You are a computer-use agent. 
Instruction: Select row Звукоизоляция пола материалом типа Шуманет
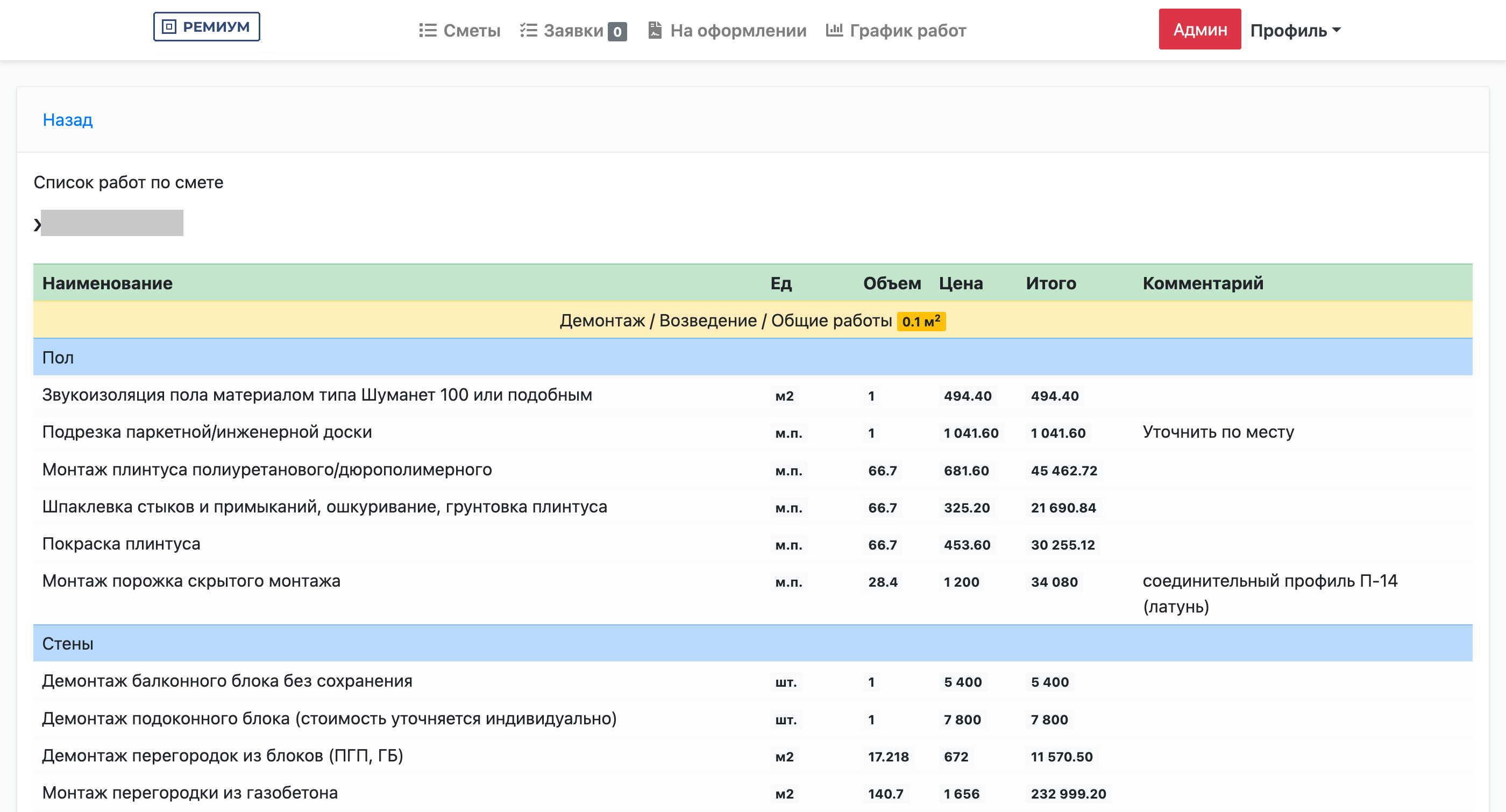(x=752, y=395)
